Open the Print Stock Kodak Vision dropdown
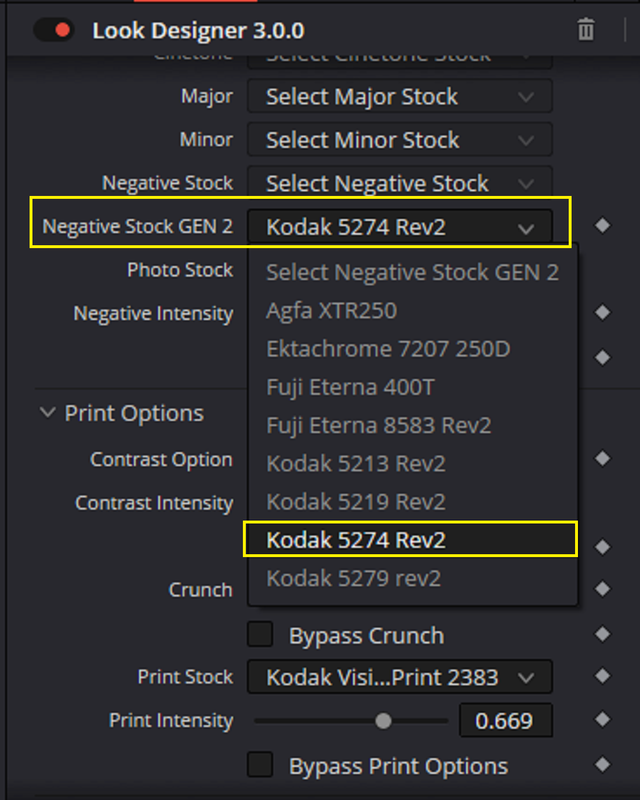This screenshot has width=640, height=800. point(400,677)
